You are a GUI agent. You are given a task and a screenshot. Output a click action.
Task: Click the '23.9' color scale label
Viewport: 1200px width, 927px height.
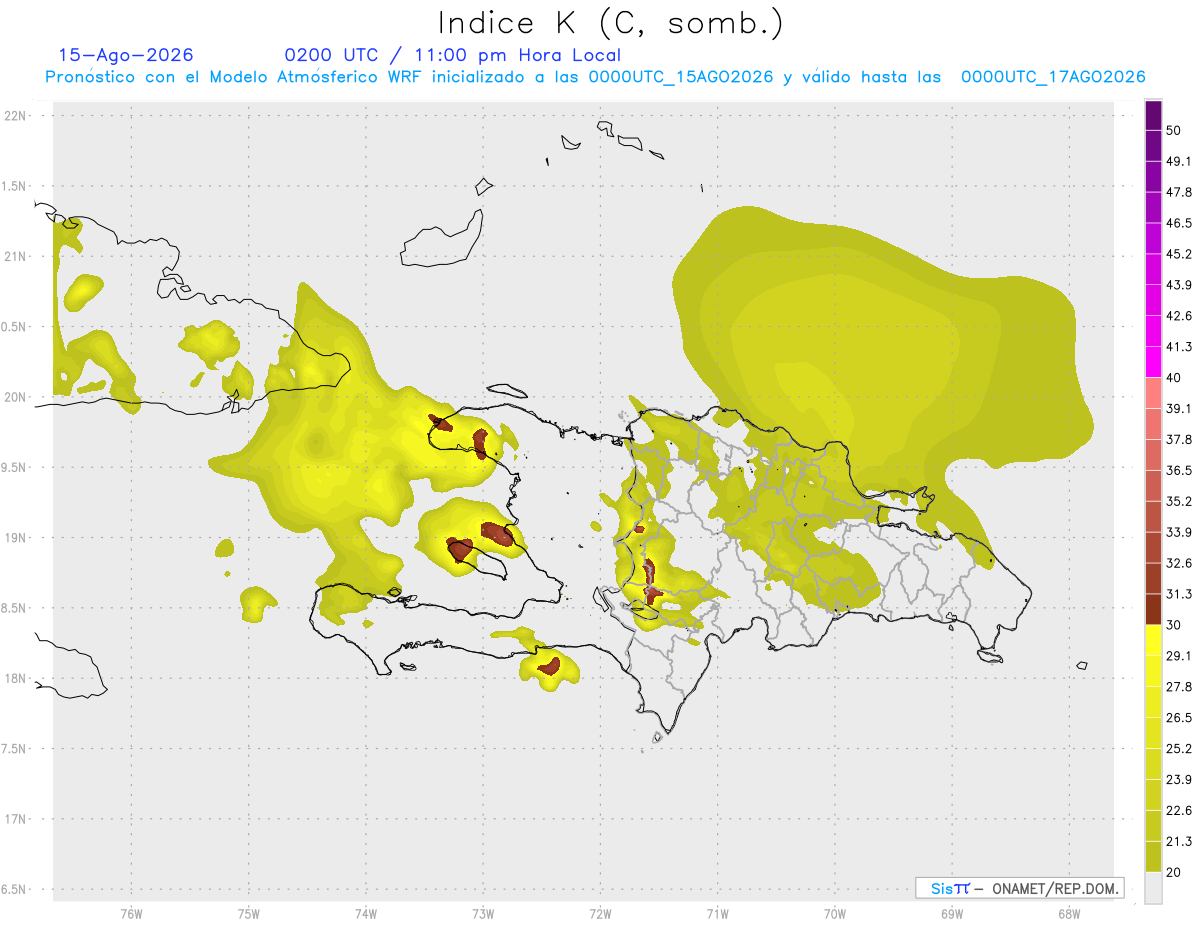[1180, 779]
